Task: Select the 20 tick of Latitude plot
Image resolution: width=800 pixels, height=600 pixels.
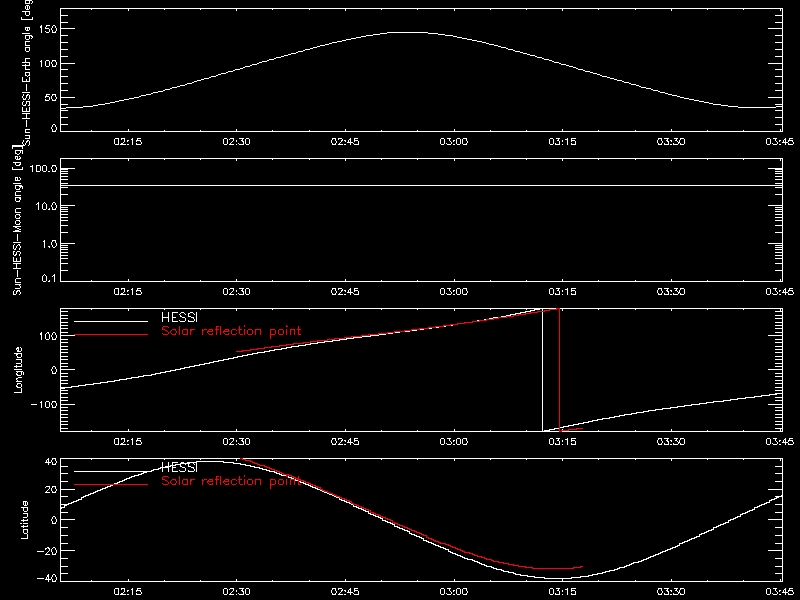Action: (51, 490)
